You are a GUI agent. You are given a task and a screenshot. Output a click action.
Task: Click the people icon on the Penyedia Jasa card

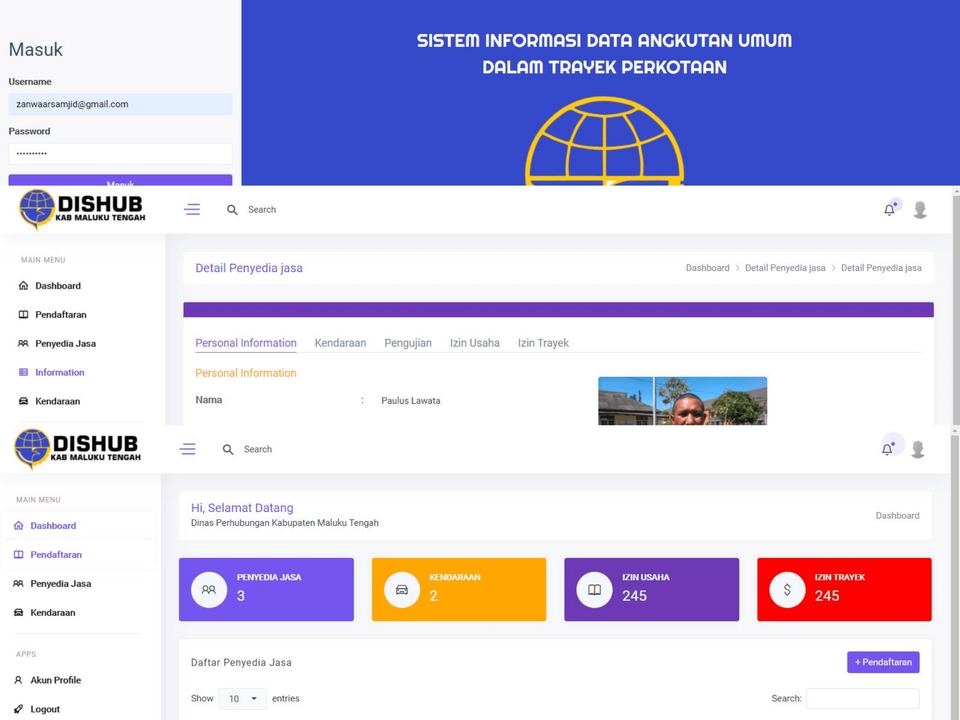pyautogui.click(x=209, y=590)
